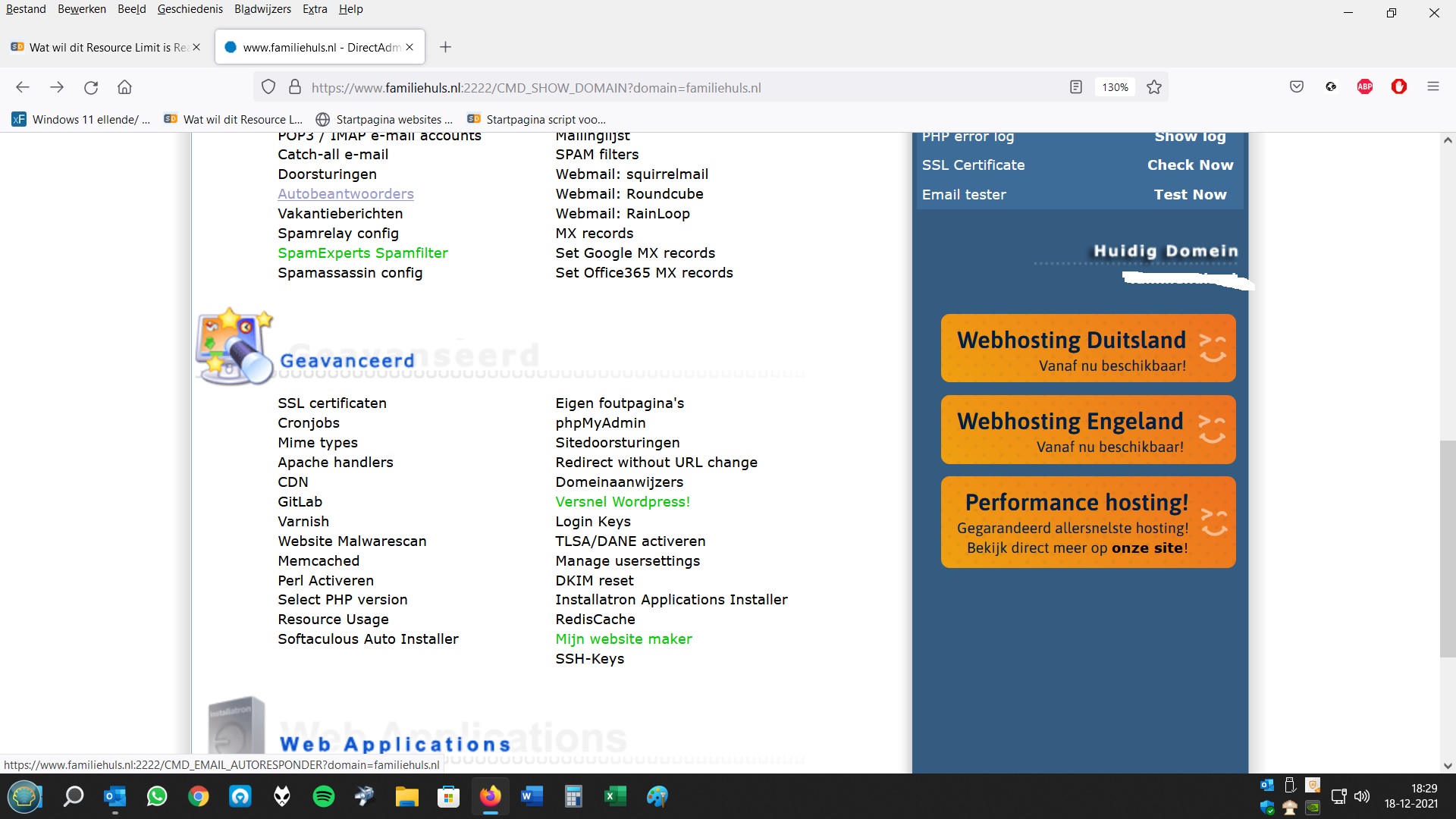Open Excel from the taskbar
The height and width of the screenshot is (819, 1456).
pyautogui.click(x=616, y=796)
